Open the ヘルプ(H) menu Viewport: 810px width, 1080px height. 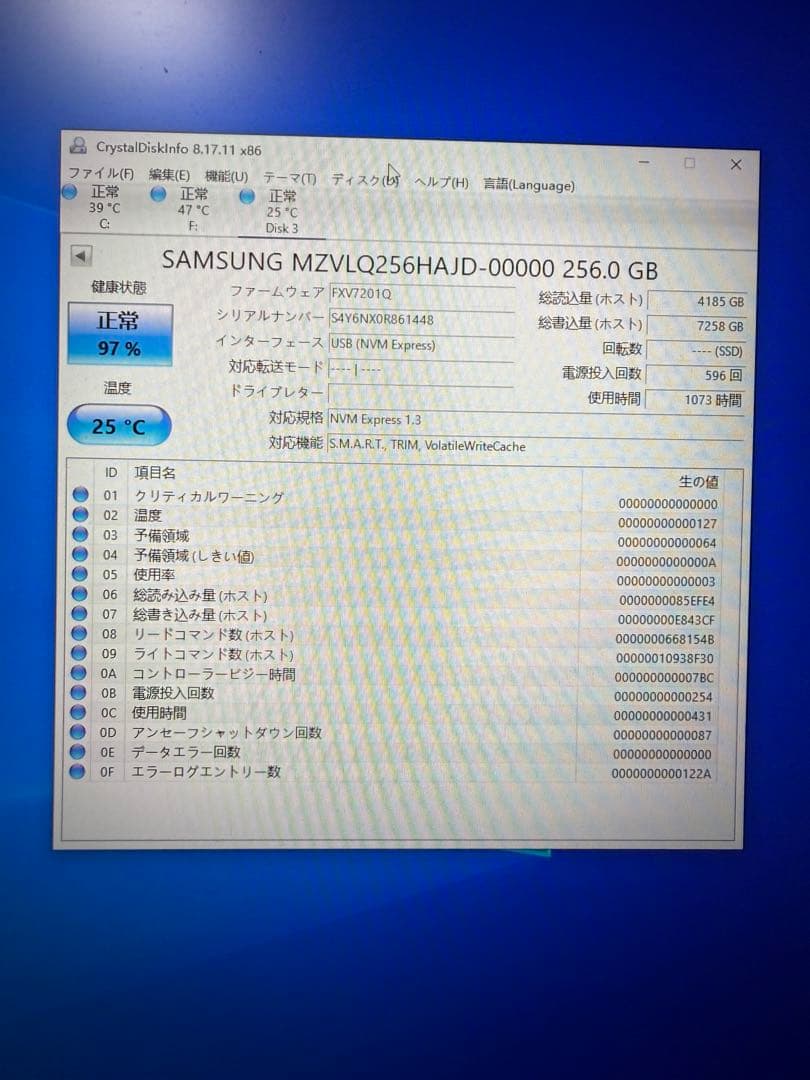[441, 182]
